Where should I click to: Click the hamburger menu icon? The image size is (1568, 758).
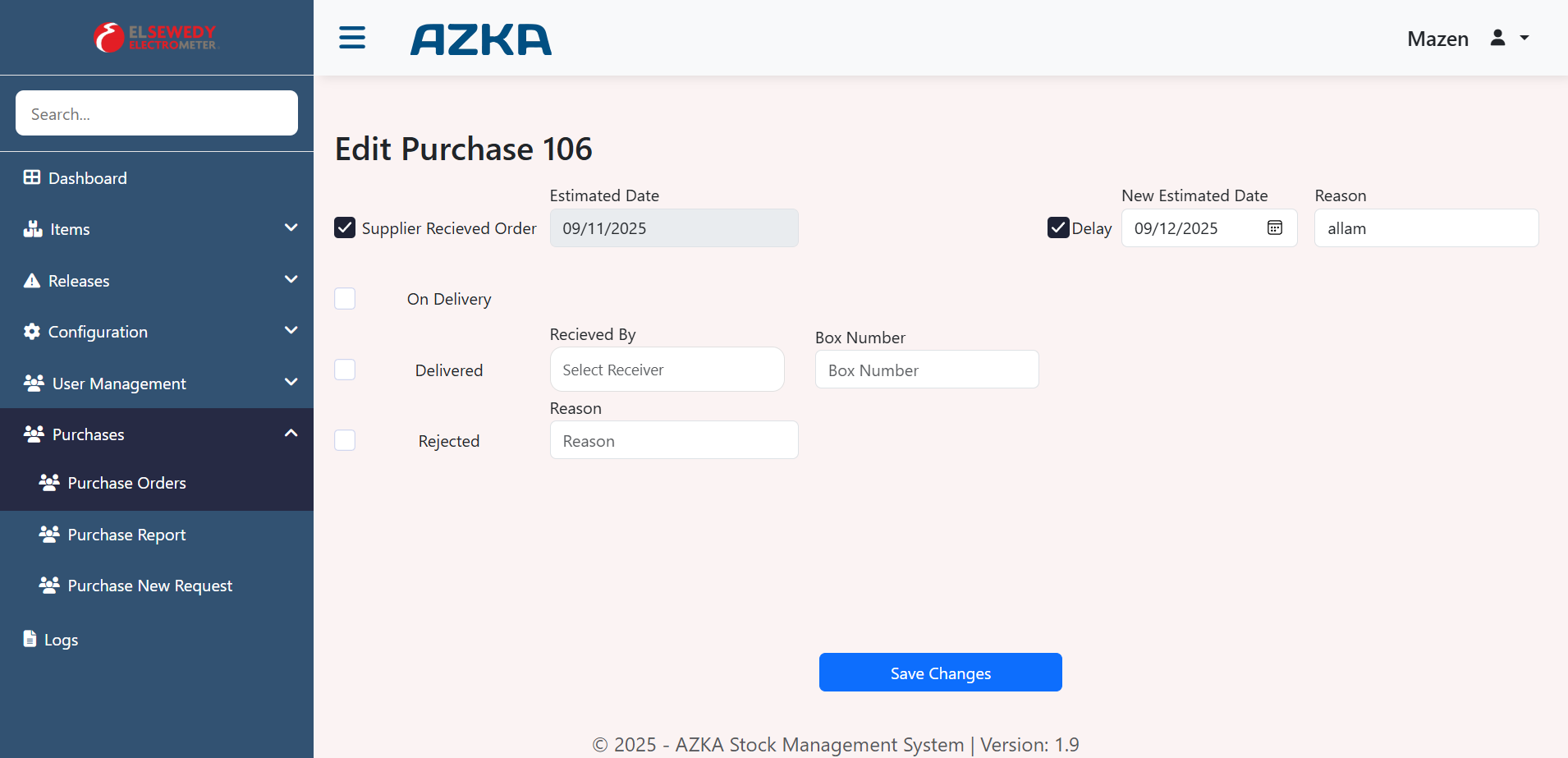(352, 38)
